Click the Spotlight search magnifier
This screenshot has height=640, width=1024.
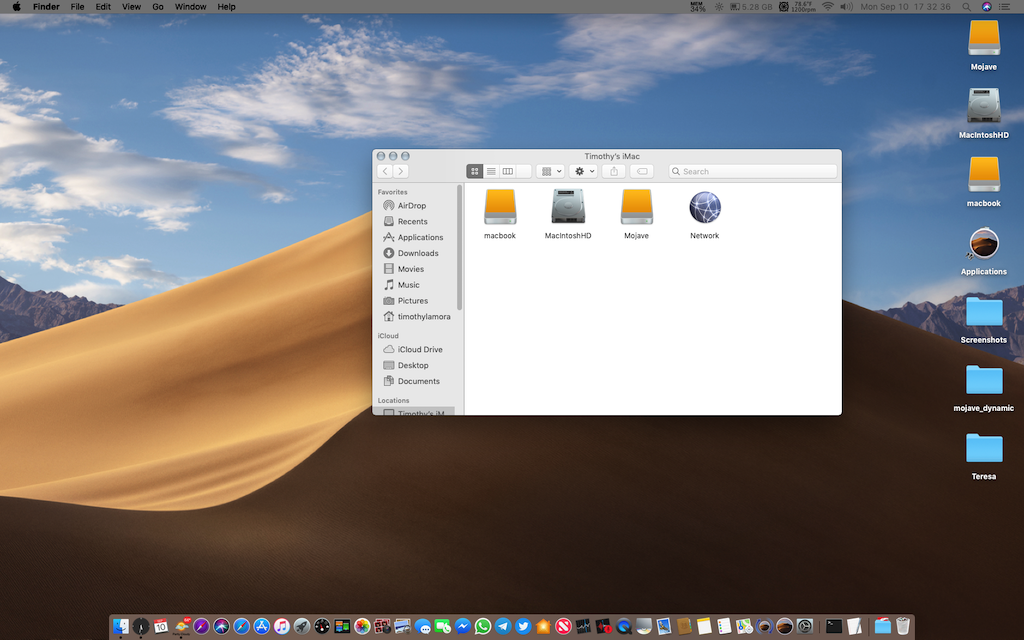(966, 7)
